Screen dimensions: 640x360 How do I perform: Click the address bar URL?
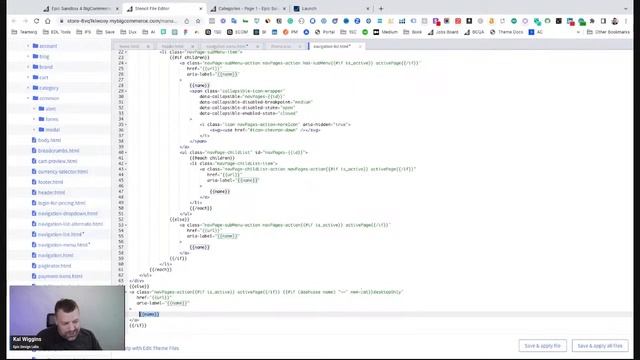pyautogui.click(x=122, y=21)
